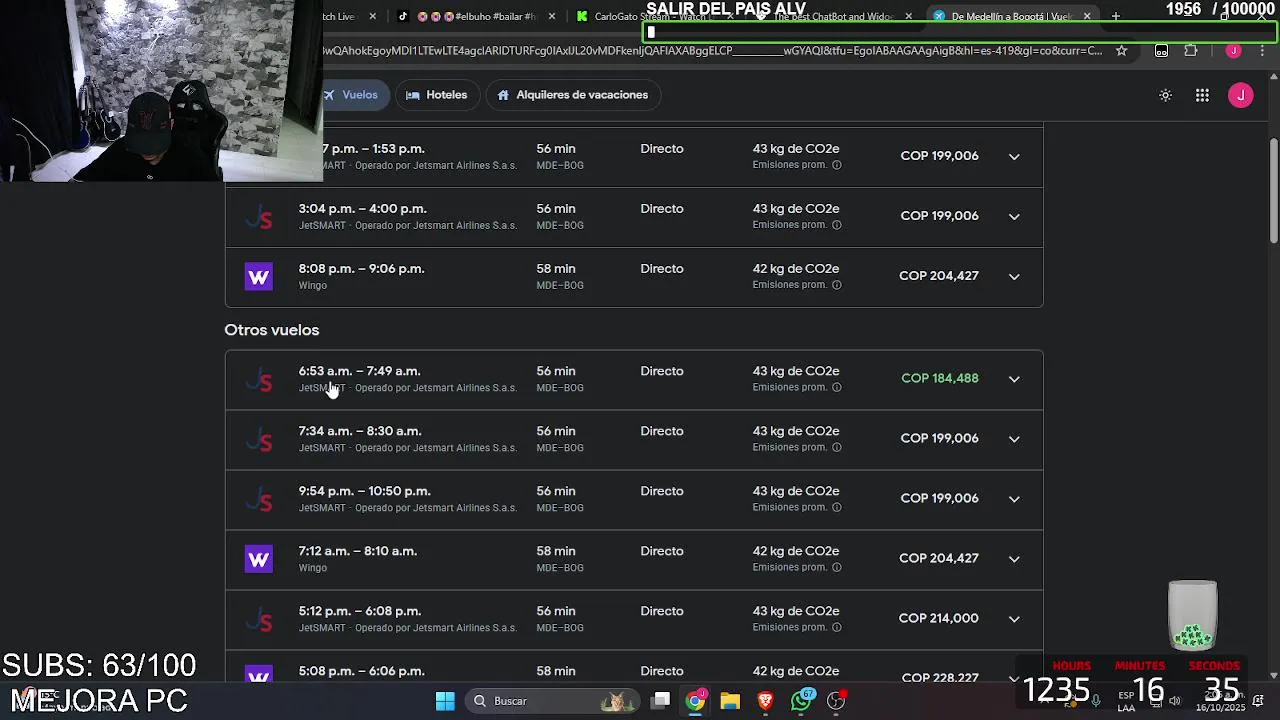1280x720 pixels.
Task: Click the Buscar taskbar search box
Action: coord(552,701)
